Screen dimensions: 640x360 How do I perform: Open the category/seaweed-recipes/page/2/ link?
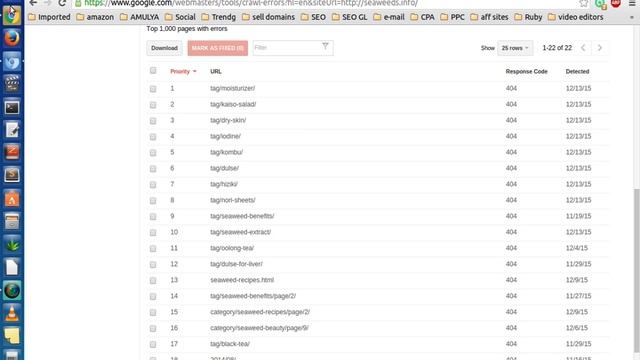click(x=260, y=312)
